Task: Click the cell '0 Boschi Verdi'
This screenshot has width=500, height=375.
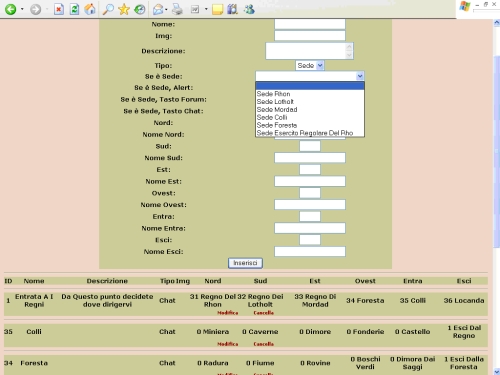Action: coord(365,363)
